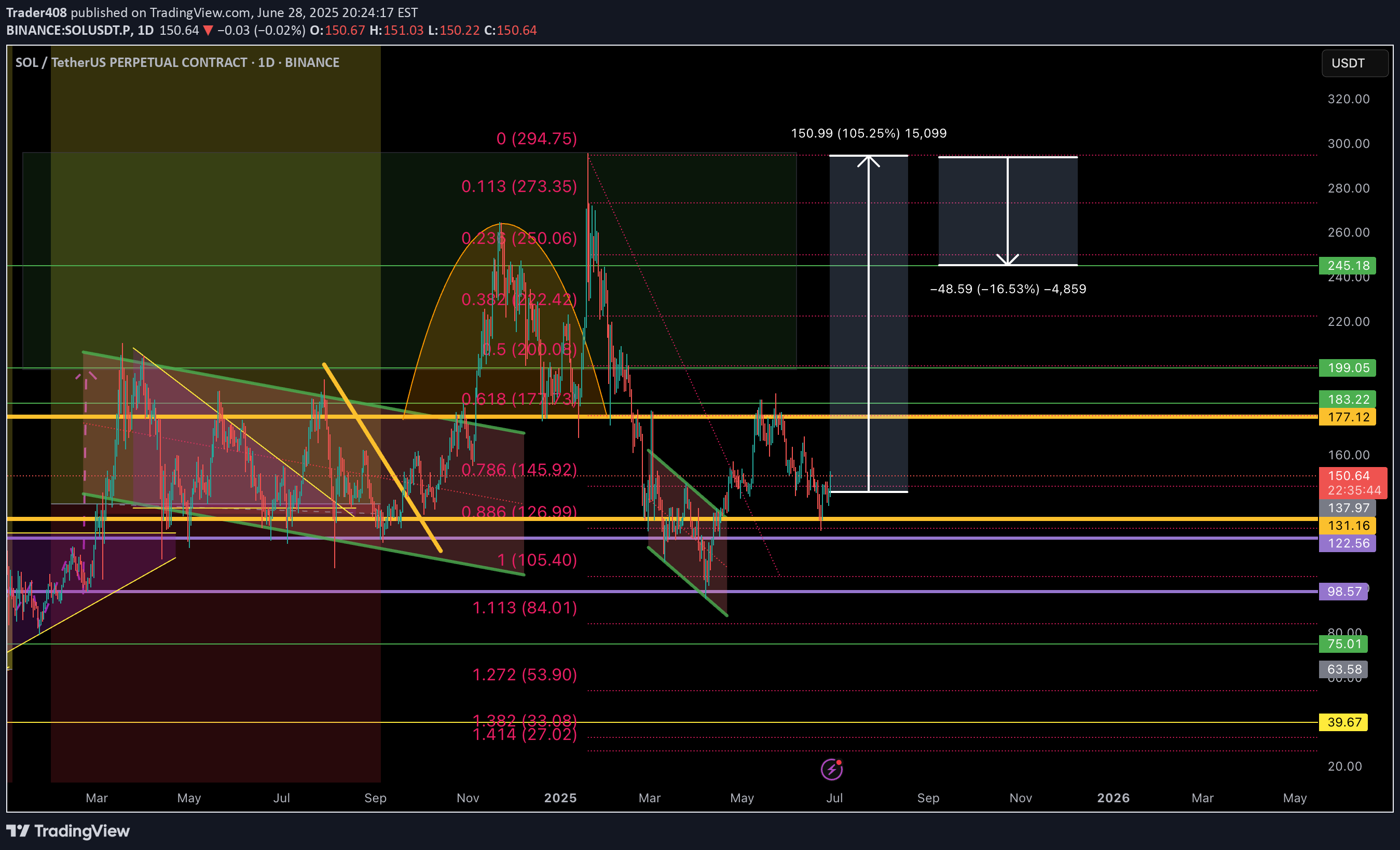The height and width of the screenshot is (850, 1400).
Task: Click the 39.67 yellow price label
Action: coord(1343,722)
